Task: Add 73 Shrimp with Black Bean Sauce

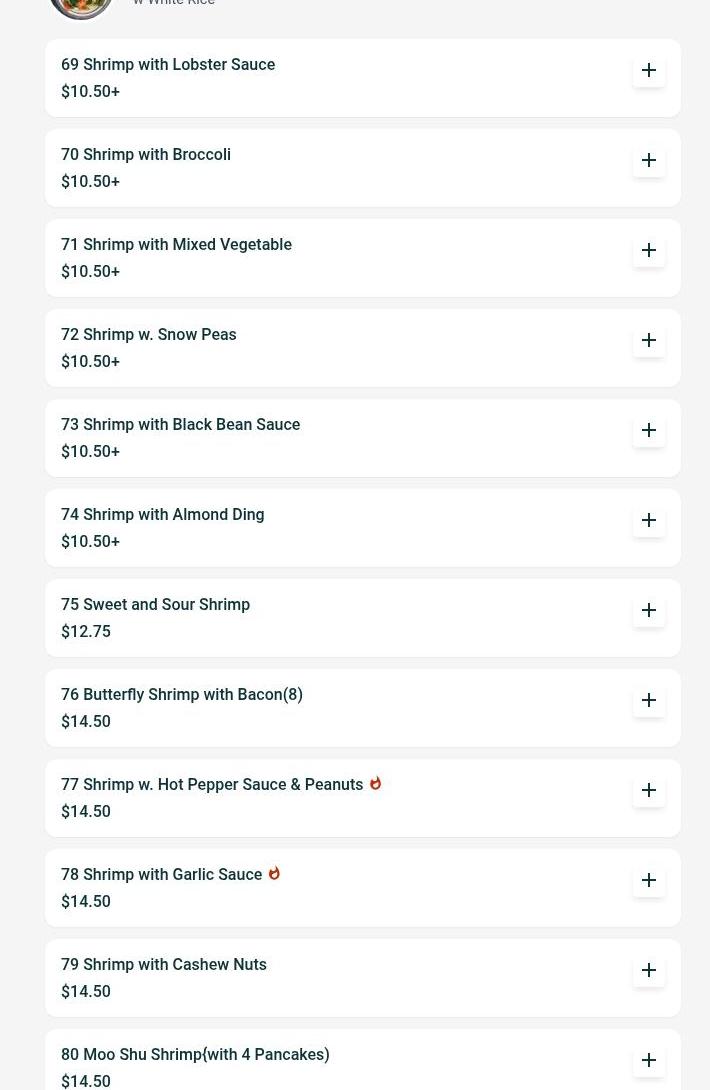Action: coord(648,430)
